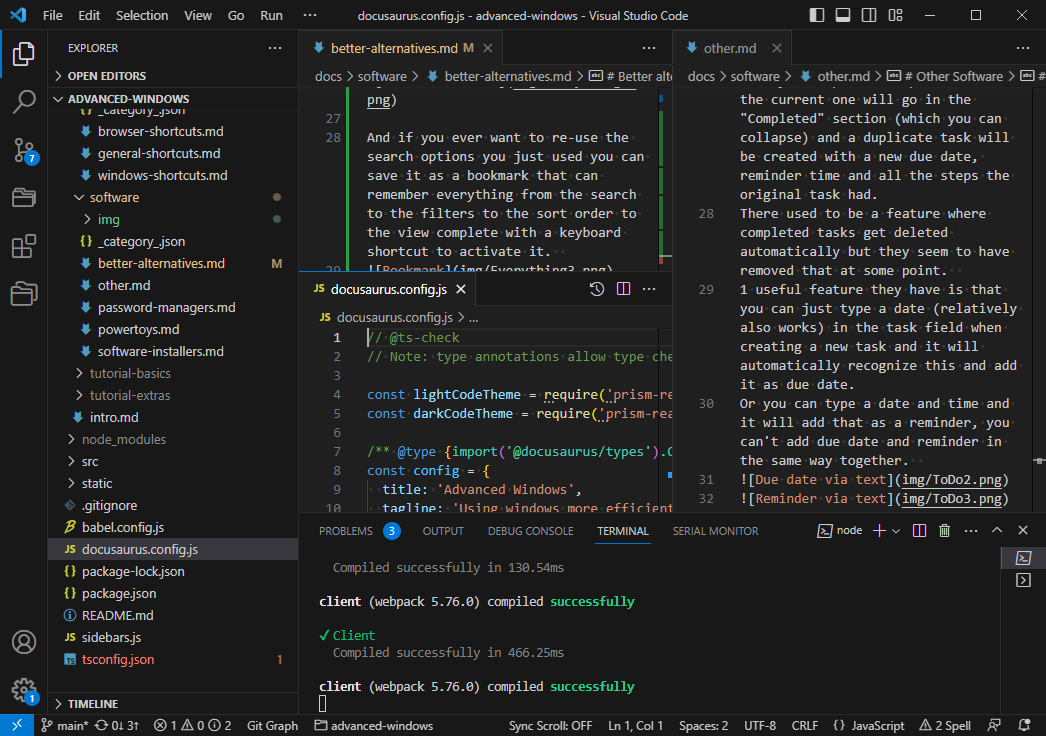The image size is (1046, 736).
Task: Click the main* branch in status bar
Action: coord(64,725)
